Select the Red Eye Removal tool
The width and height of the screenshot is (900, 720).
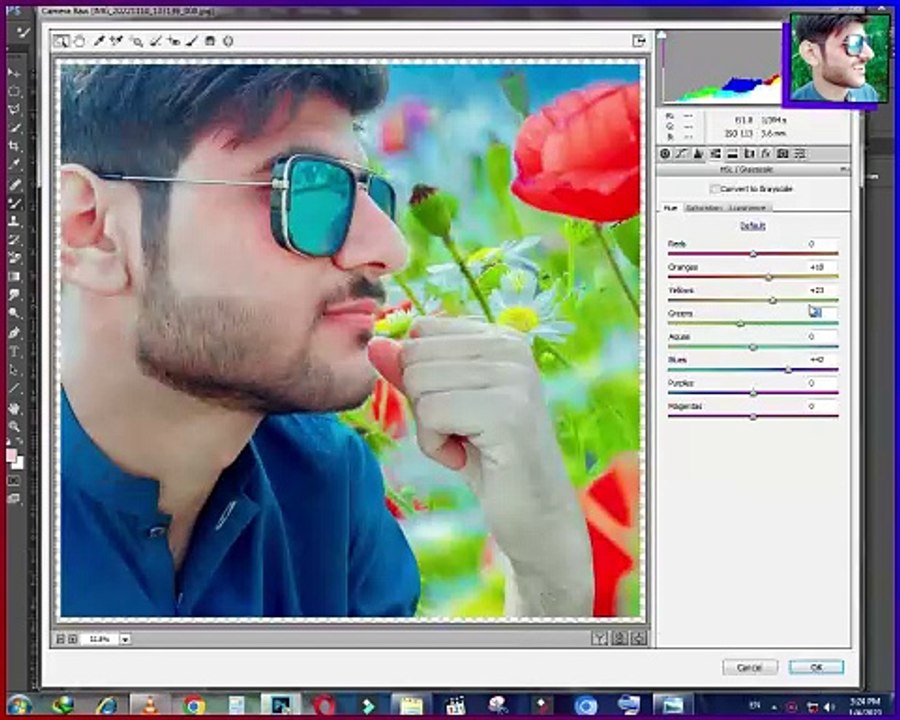pyautogui.click(x=173, y=41)
